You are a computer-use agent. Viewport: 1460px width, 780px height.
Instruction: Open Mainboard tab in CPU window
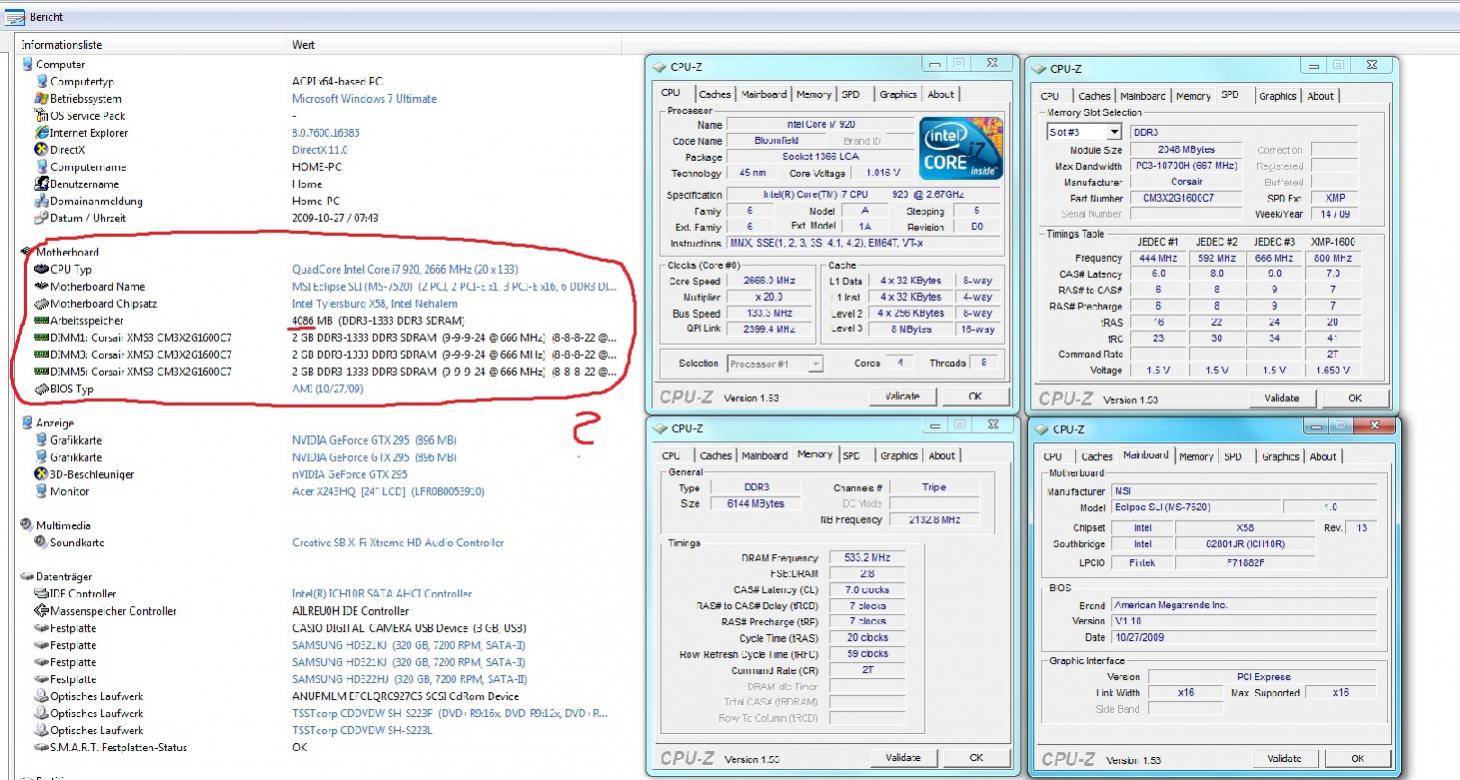pos(764,94)
